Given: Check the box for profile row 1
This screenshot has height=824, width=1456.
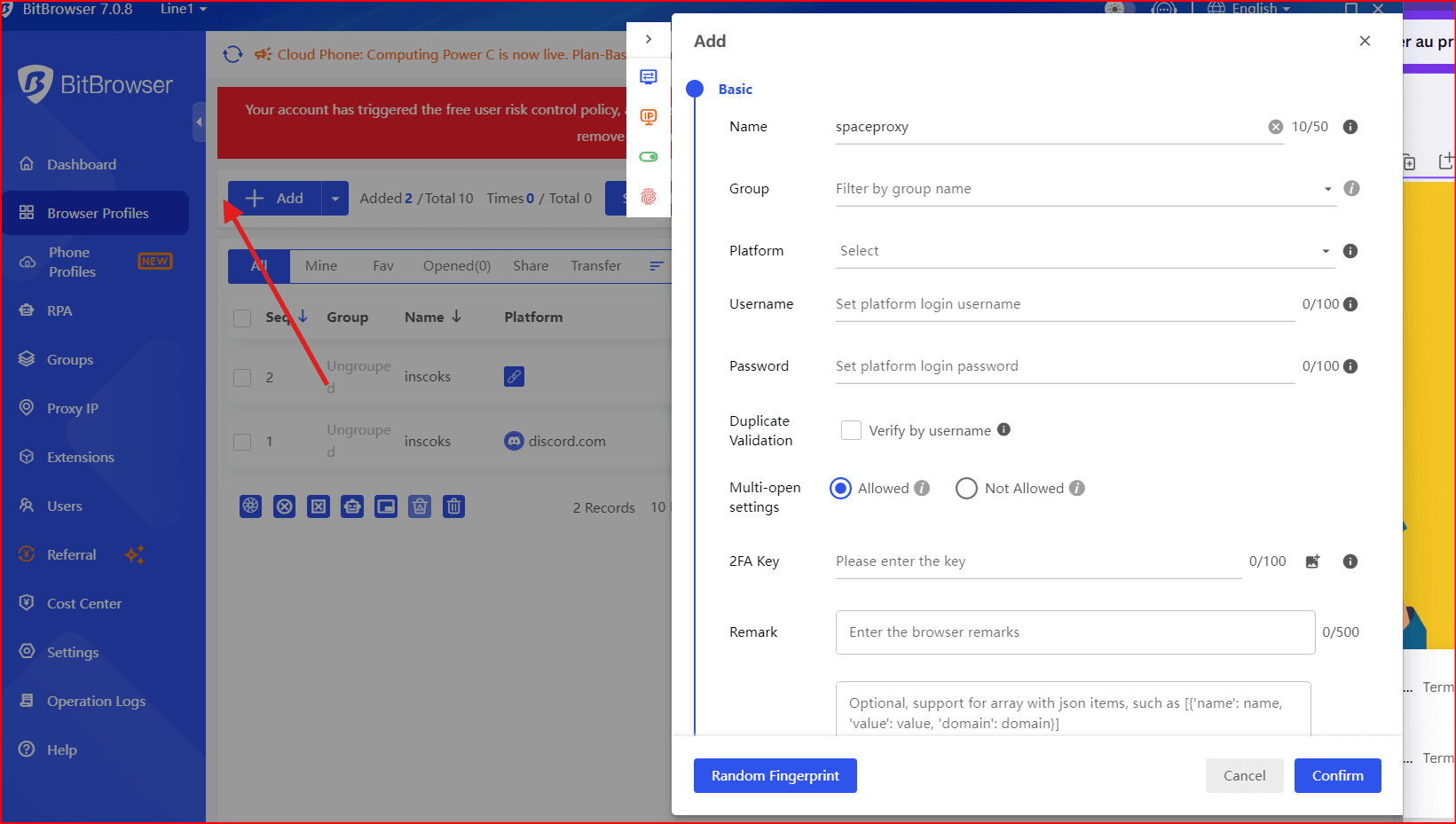Looking at the screenshot, I should [x=242, y=442].
